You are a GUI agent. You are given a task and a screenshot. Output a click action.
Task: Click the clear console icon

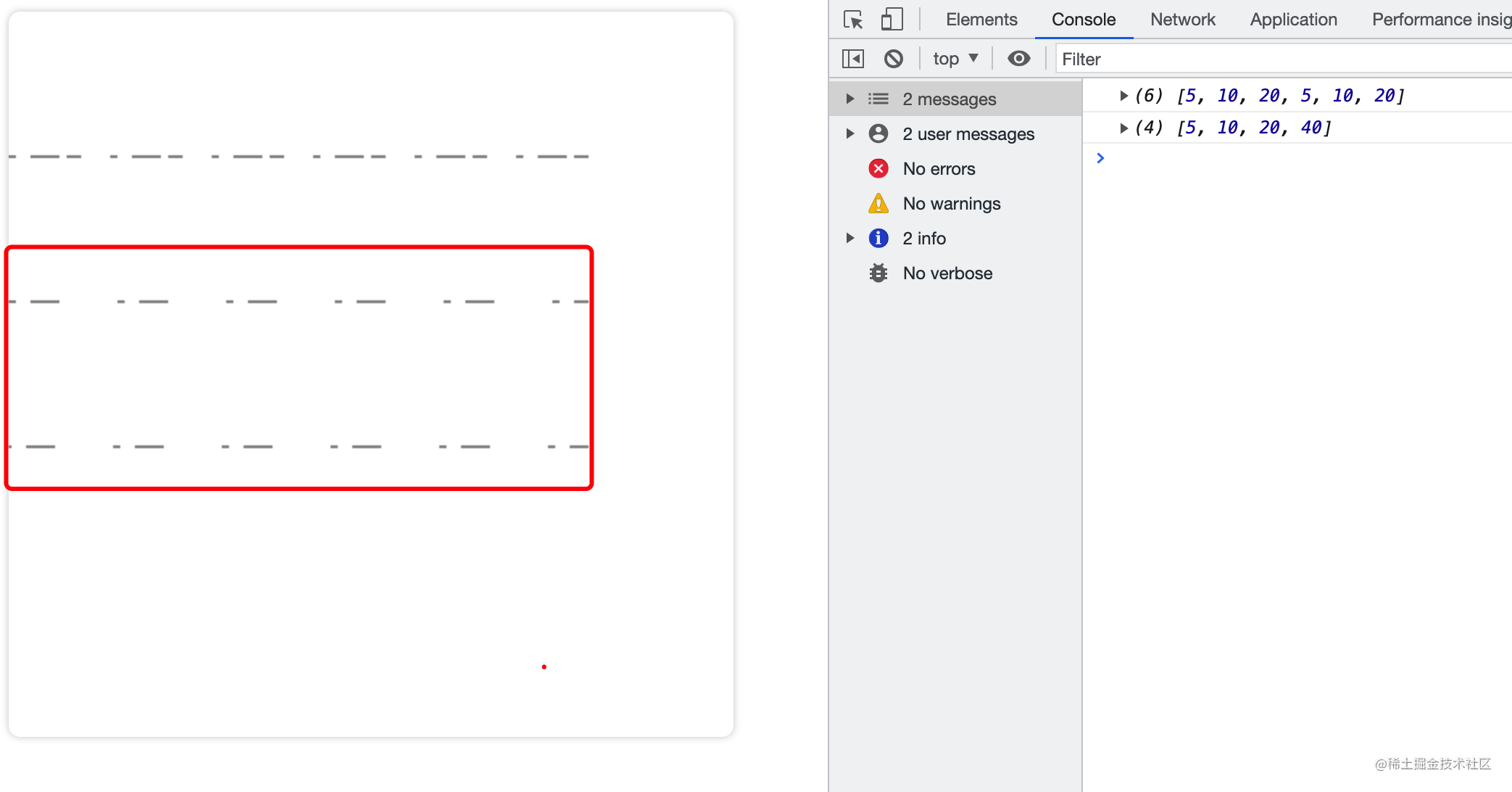(893, 59)
